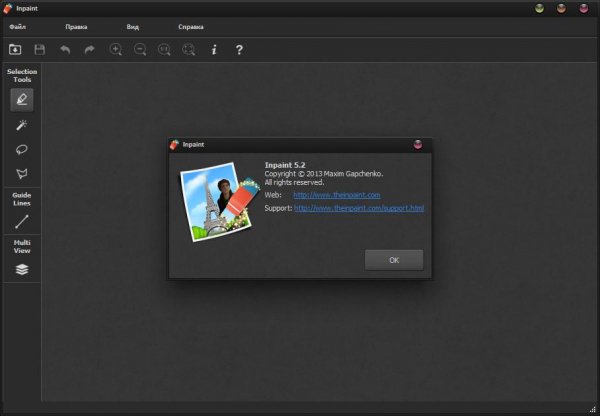The width and height of the screenshot is (600, 416).
Task: Click the 'Inpaint 5.2' version text
Action: (x=285, y=165)
